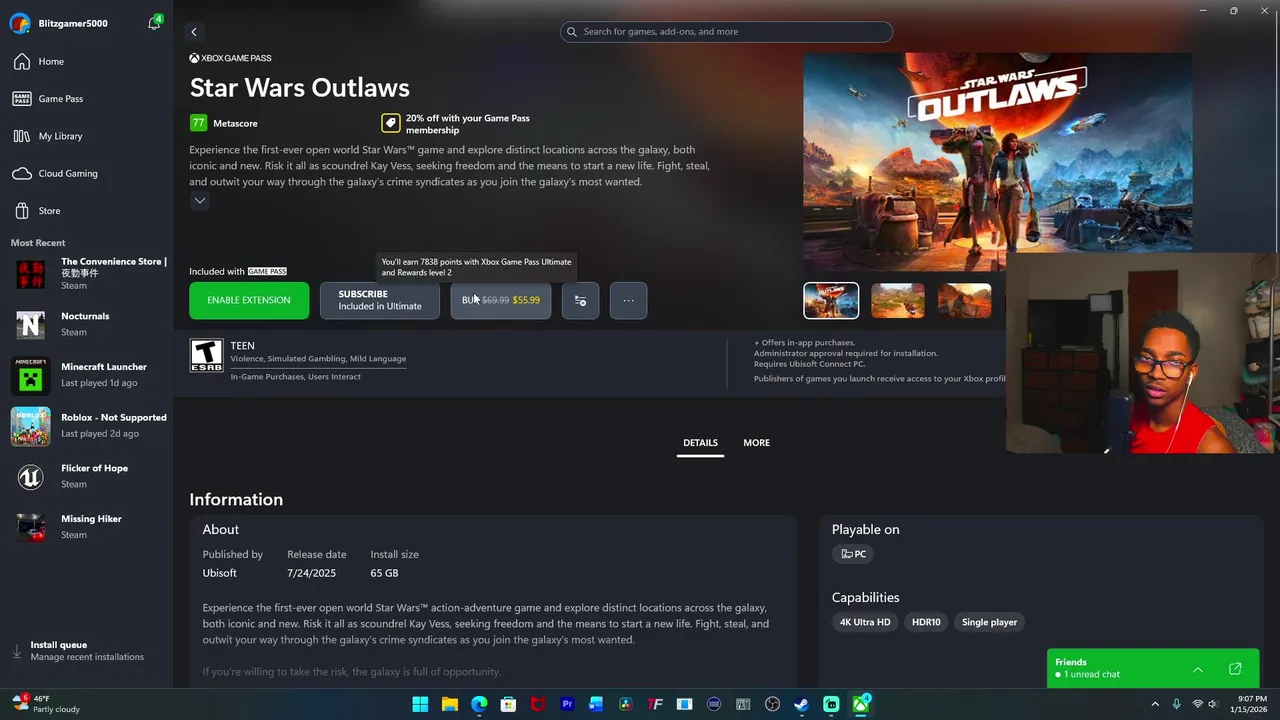This screenshot has height=720, width=1280.
Task: Show hidden system tray icons
Action: point(1155,704)
